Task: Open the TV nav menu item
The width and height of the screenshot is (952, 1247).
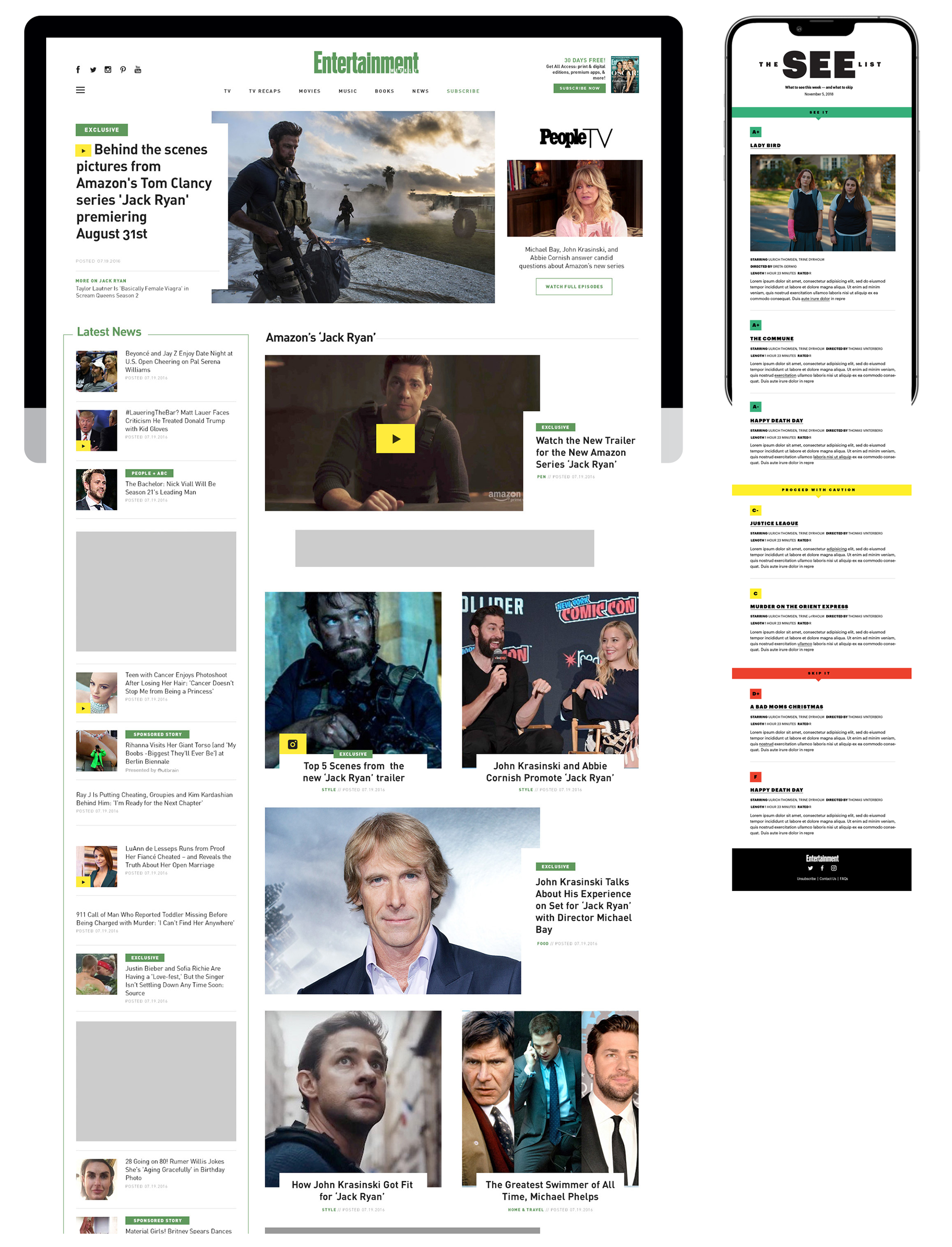Action: (227, 91)
